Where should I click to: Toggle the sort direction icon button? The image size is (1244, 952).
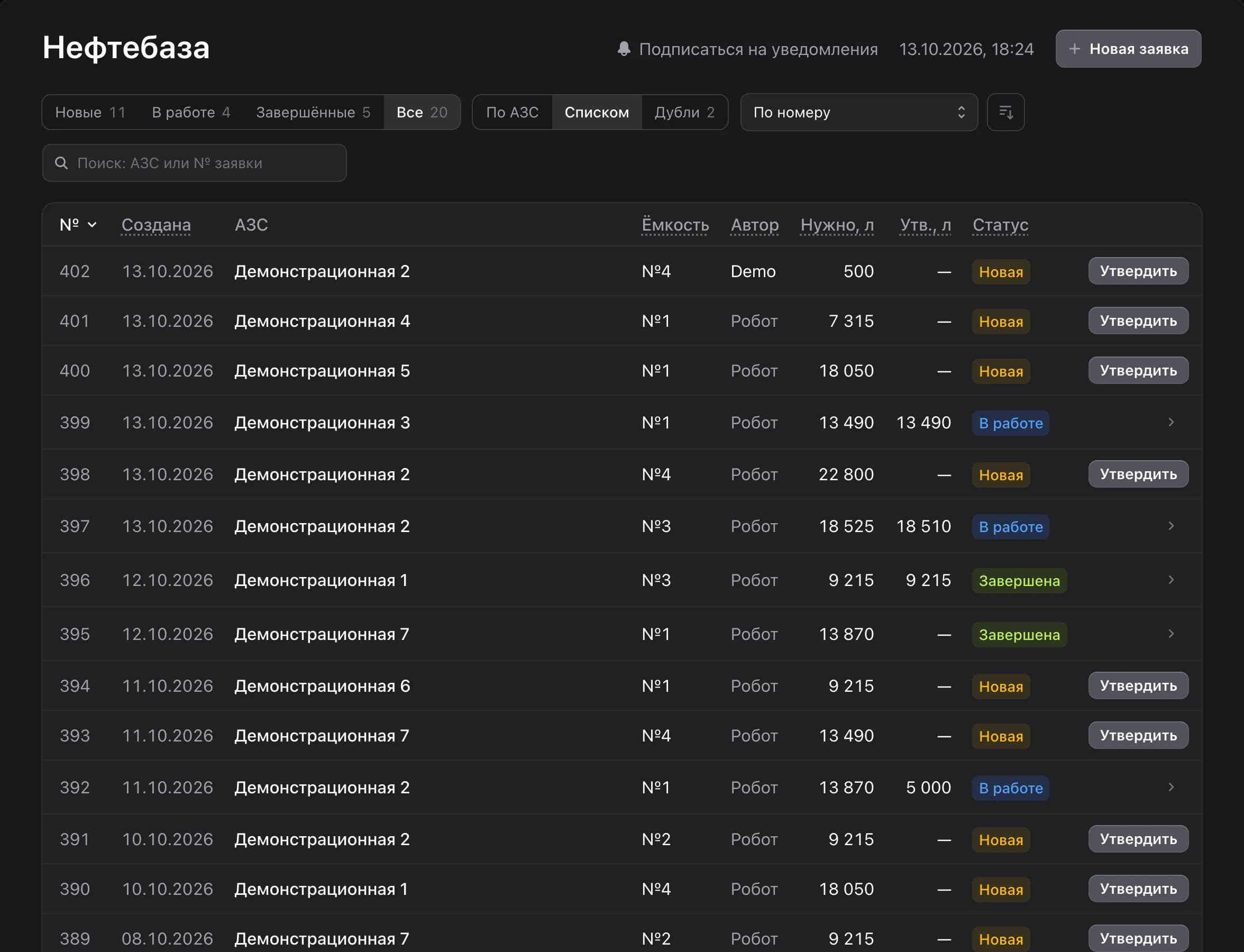point(1005,112)
